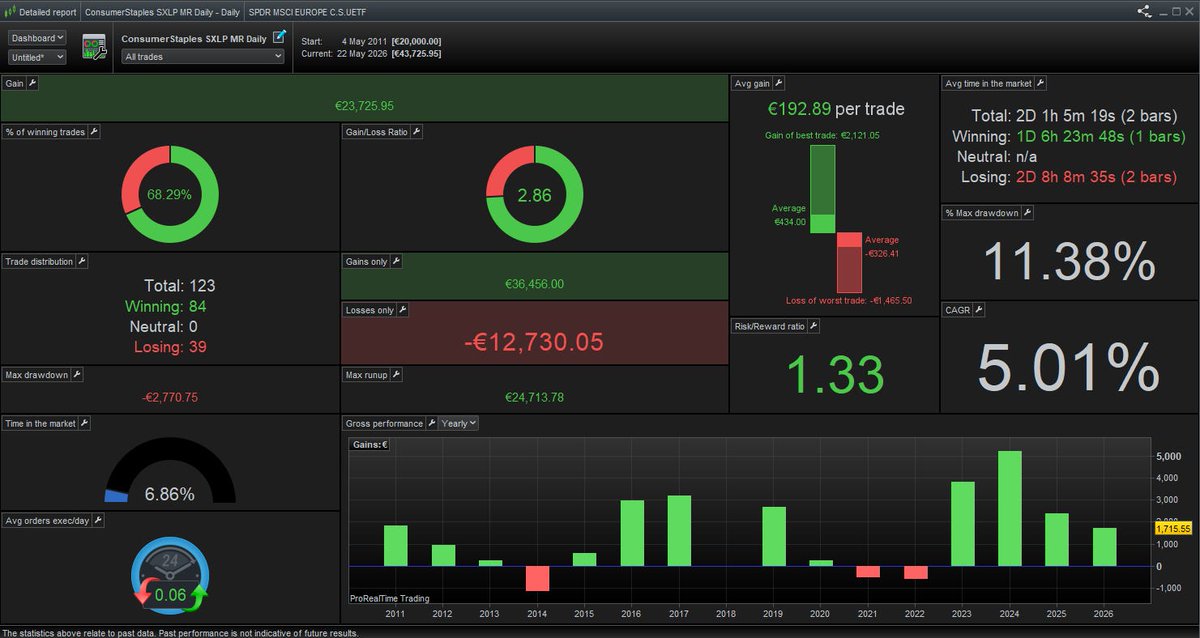Click the 2024 bar in Gross performance chart
The image size is (1200, 638).
(x=1010, y=509)
